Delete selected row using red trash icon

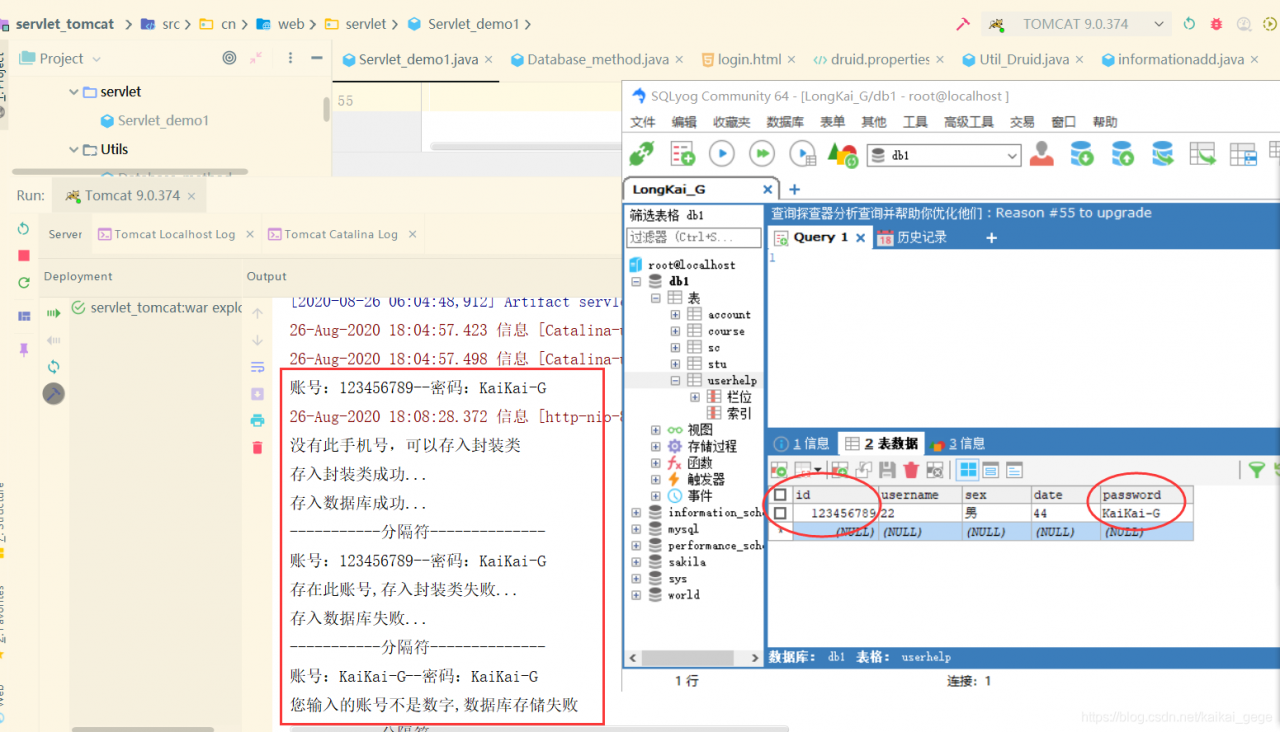[911, 469]
